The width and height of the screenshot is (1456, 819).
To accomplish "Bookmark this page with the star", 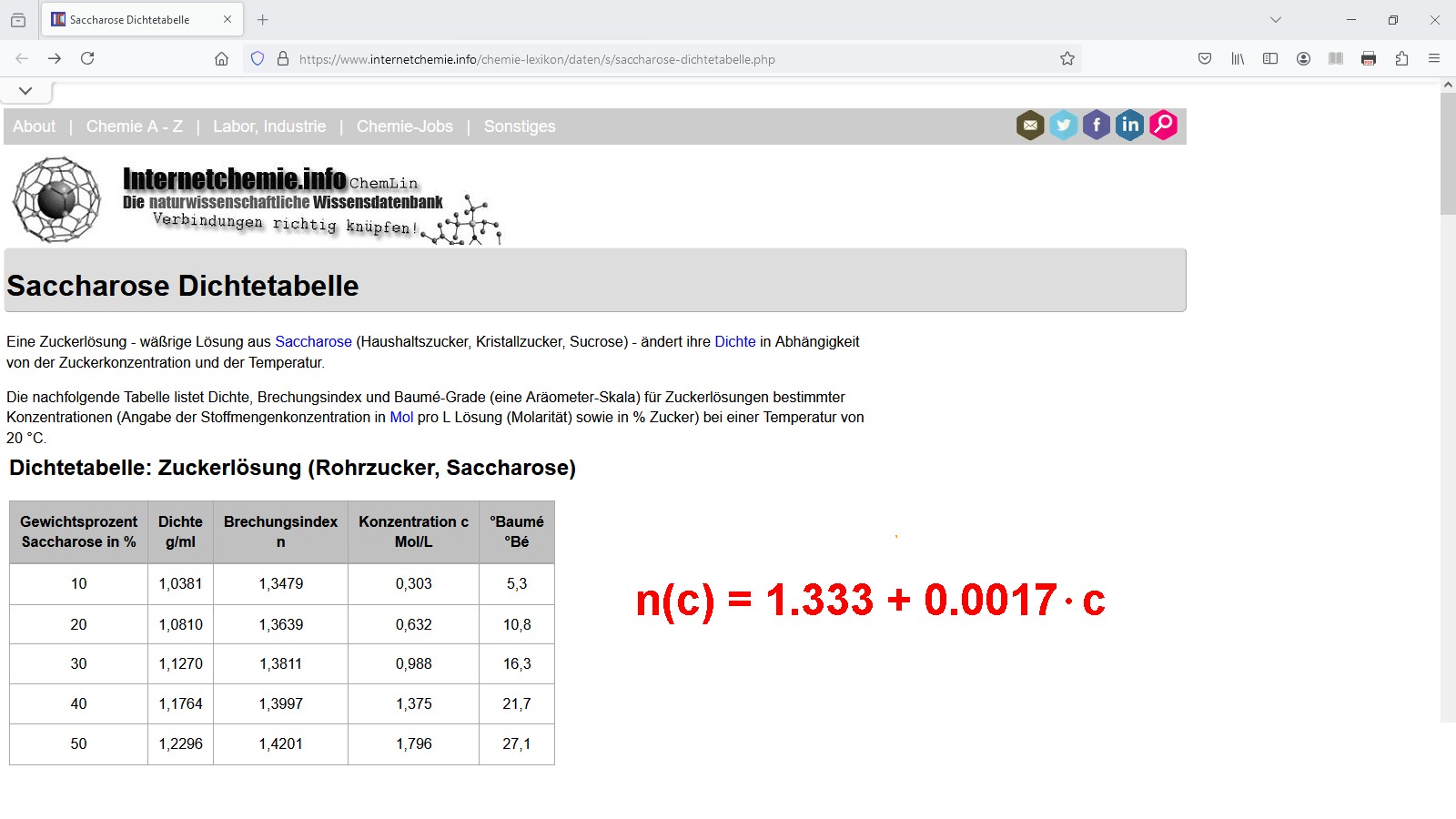I will (x=1067, y=58).
